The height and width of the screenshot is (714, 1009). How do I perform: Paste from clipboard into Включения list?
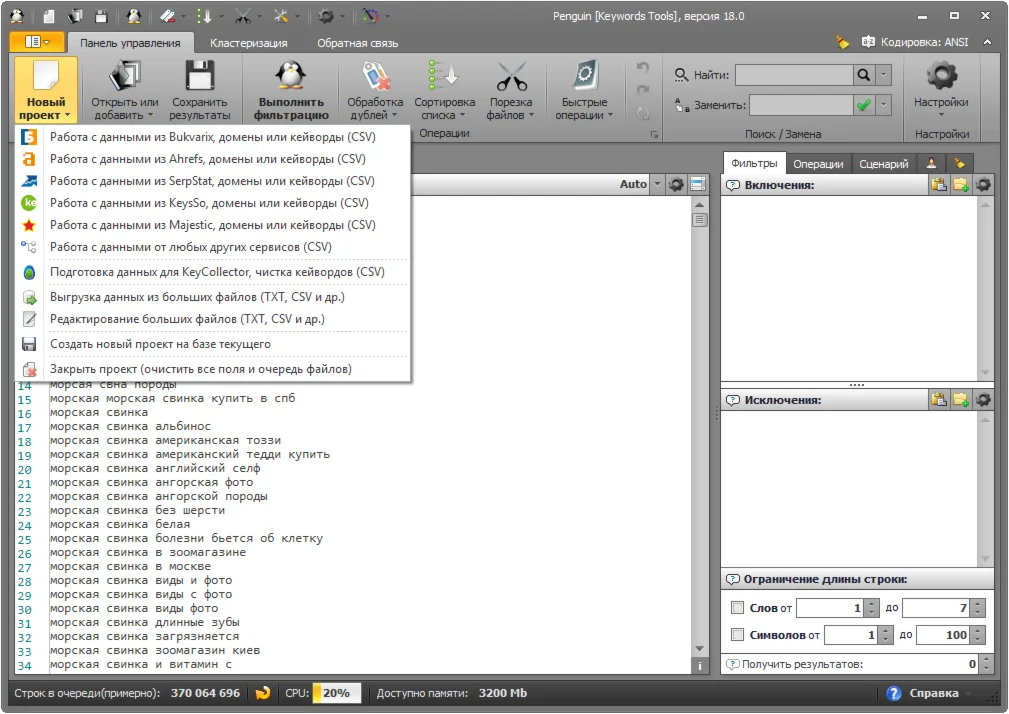coord(938,185)
